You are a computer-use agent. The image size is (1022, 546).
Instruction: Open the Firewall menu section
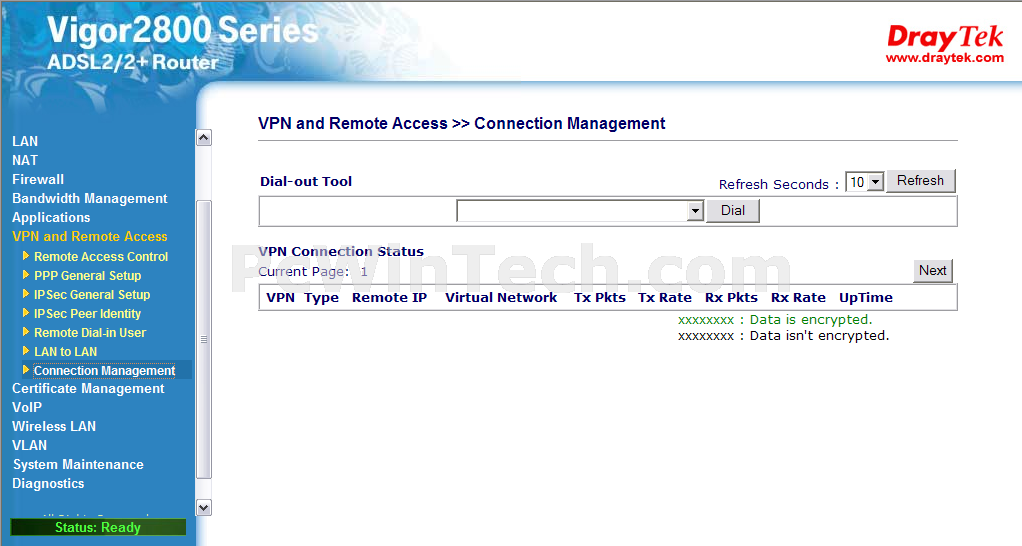coord(38,179)
